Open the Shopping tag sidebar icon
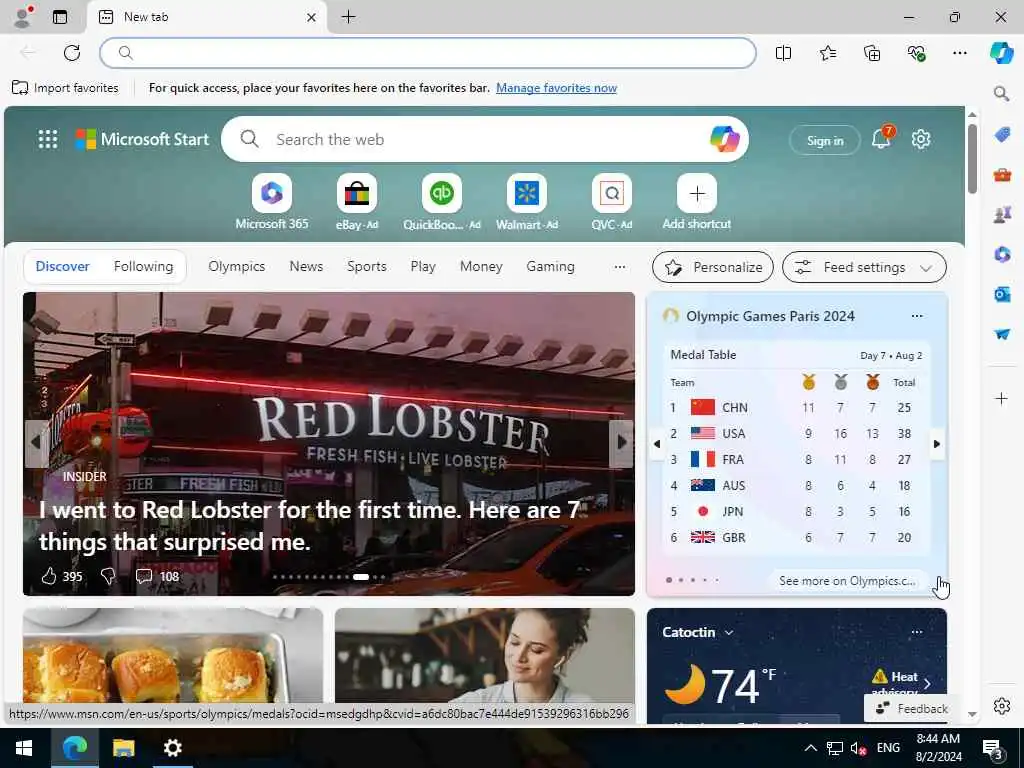1024x768 pixels. pyautogui.click(x=1002, y=135)
